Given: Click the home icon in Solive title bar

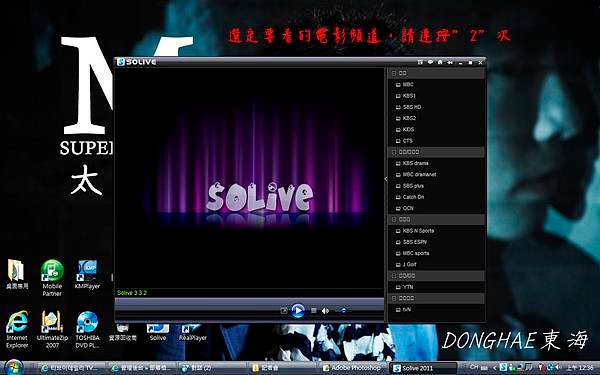Looking at the screenshot, I should pyautogui.click(x=440, y=62).
